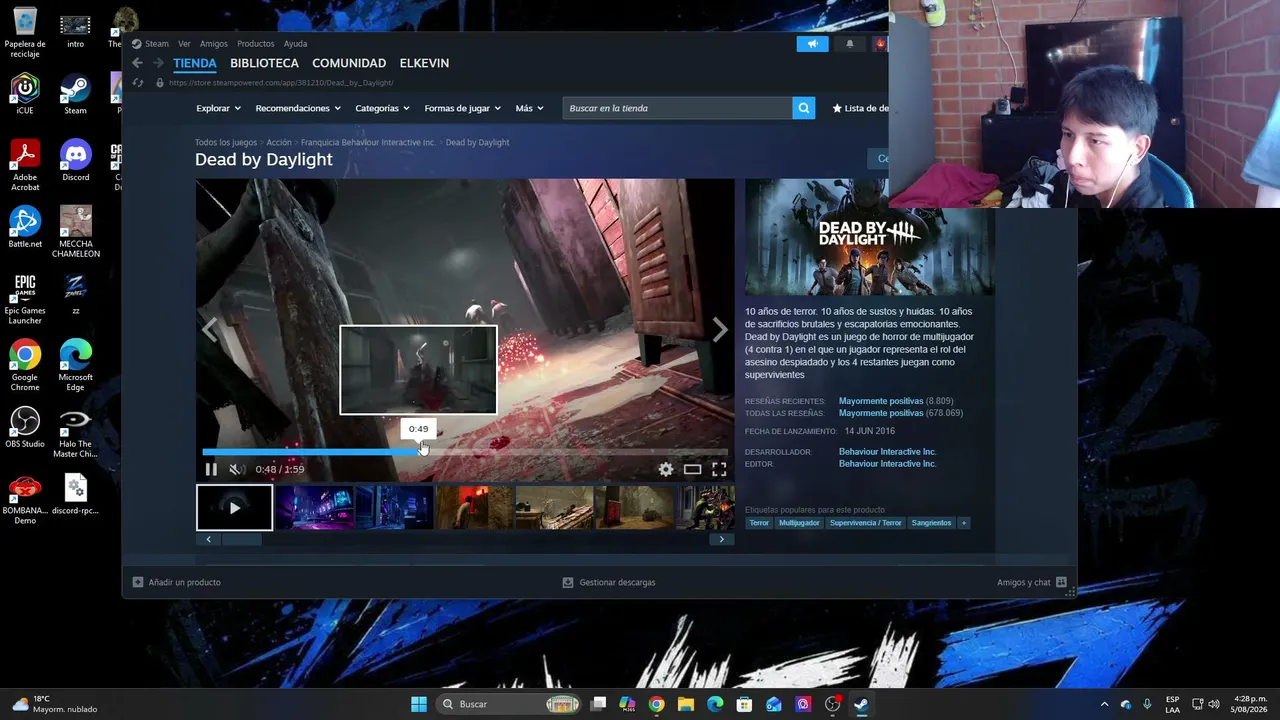The height and width of the screenshot is (720, 1280).
Task: Click 'Añadir un producto'
Action: pos(177,582)
